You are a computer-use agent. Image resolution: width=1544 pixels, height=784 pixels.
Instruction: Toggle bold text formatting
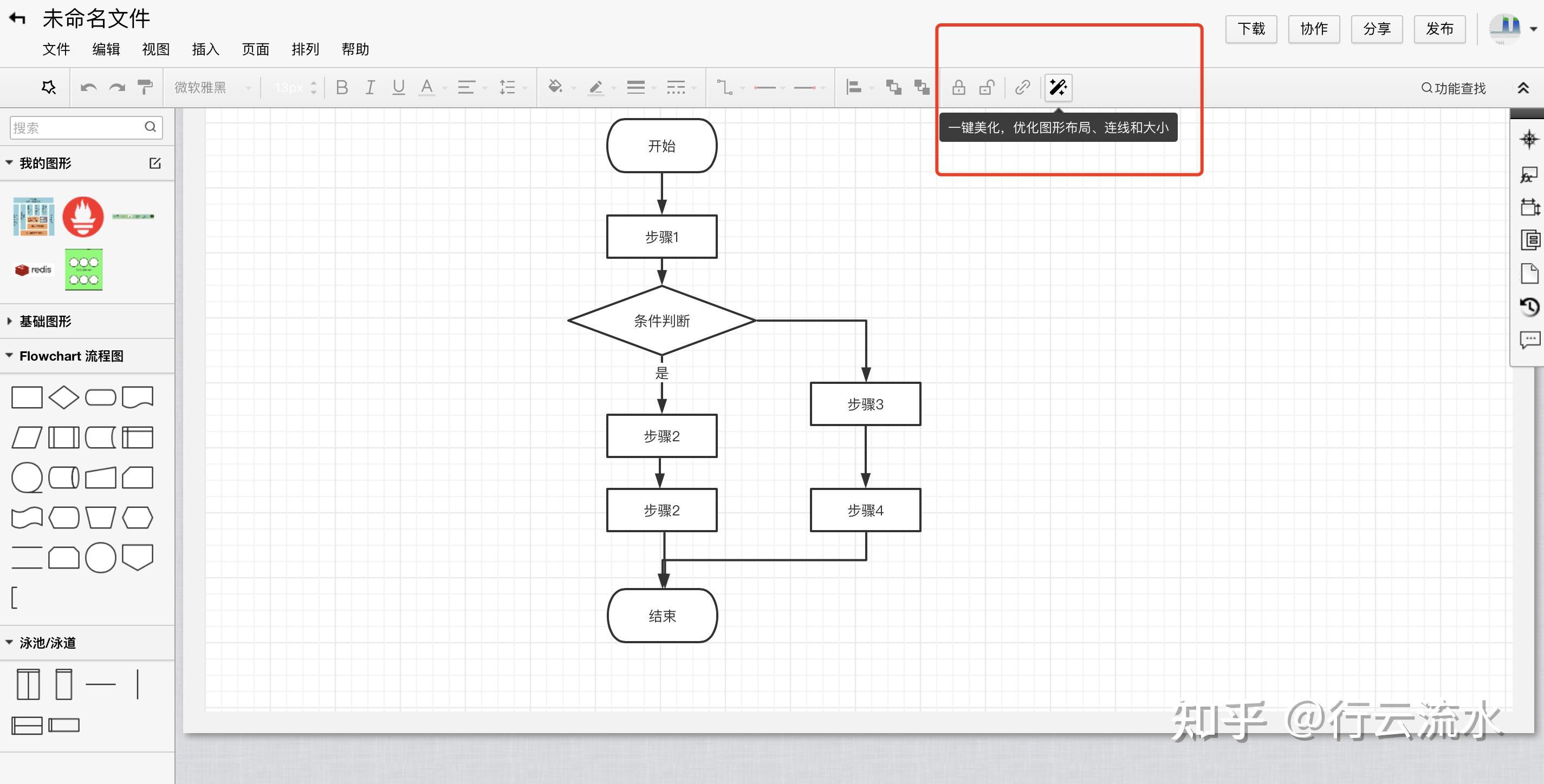pyautogui.click(x=342, y=88)
